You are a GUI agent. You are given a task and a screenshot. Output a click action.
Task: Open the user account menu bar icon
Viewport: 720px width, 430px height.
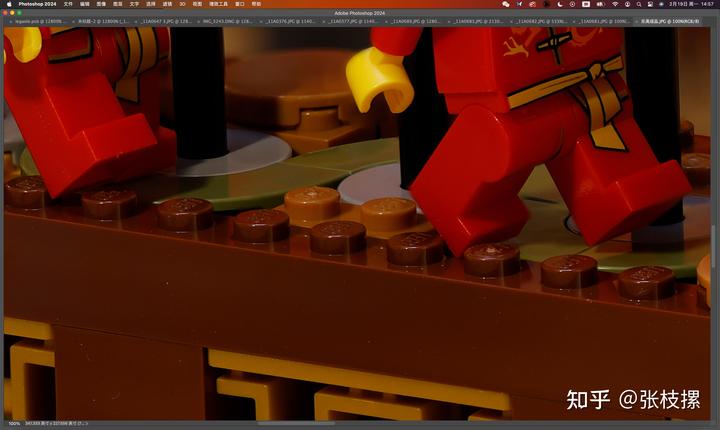pos(627,4)
